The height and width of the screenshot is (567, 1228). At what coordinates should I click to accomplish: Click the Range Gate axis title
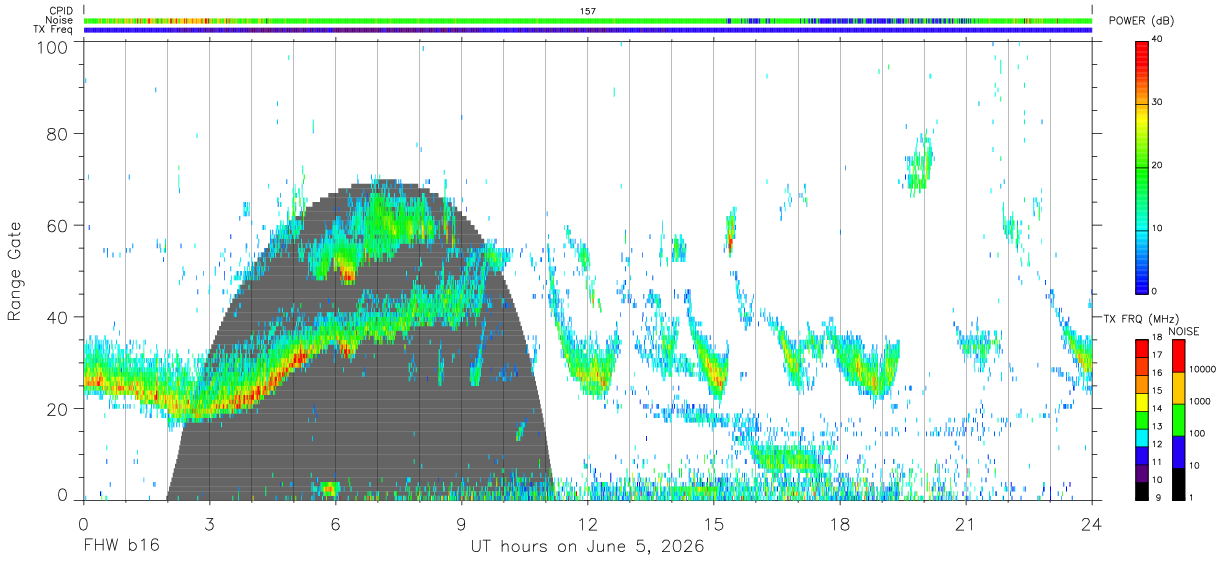(x=15, y=271)
